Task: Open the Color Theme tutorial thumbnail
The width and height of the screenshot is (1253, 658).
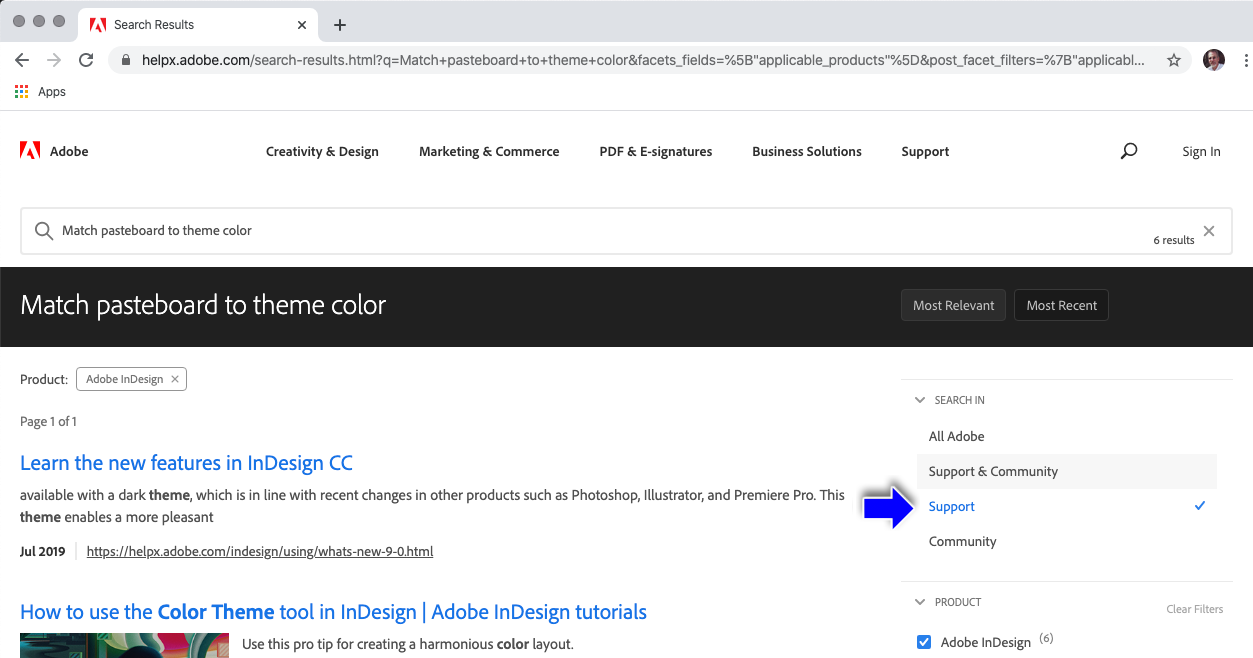Action: pos(124,645)
